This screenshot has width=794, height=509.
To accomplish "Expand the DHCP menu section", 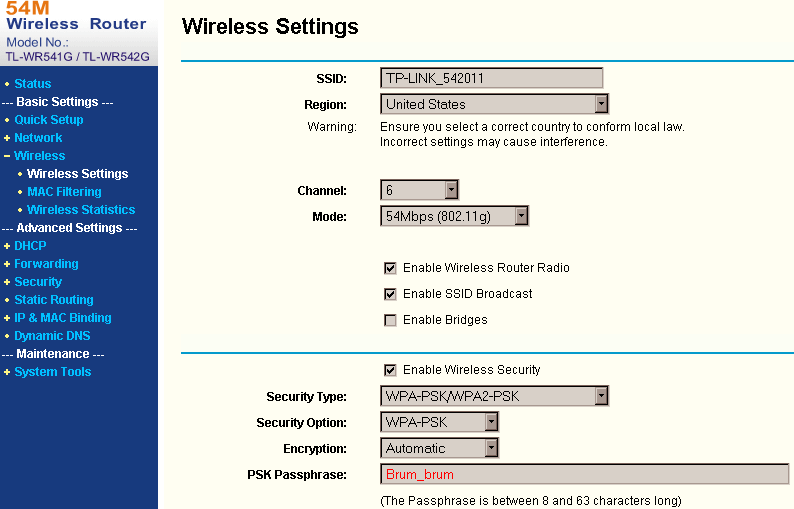I will pyautogui.click(x=7, y=246).
